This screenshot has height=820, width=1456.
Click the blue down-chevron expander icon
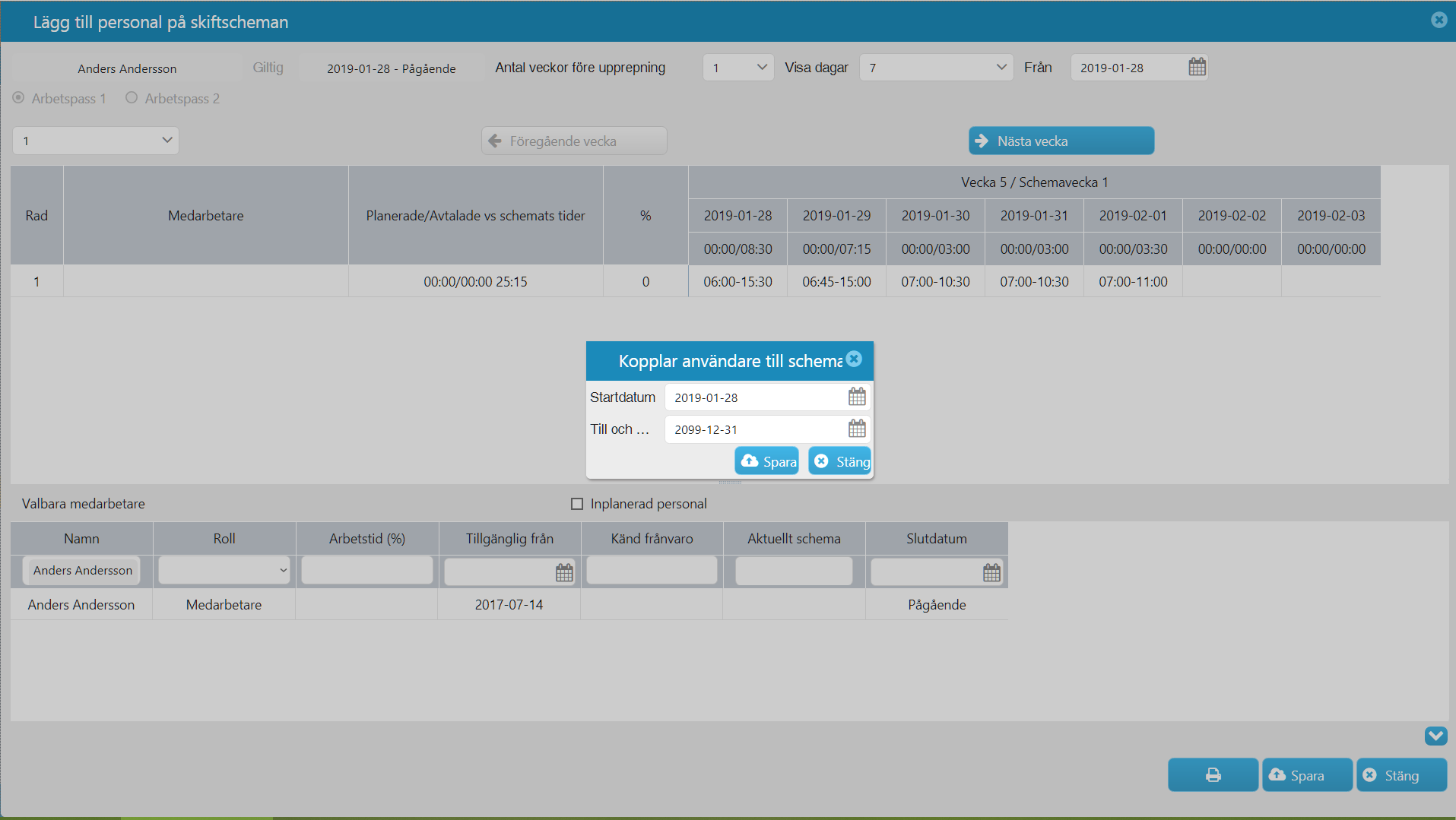[1435, 735]
